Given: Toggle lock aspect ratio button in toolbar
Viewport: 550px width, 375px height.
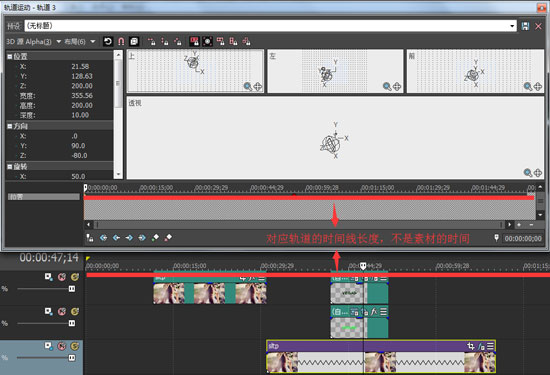Looking at the screenshot, I should (194, 42).
